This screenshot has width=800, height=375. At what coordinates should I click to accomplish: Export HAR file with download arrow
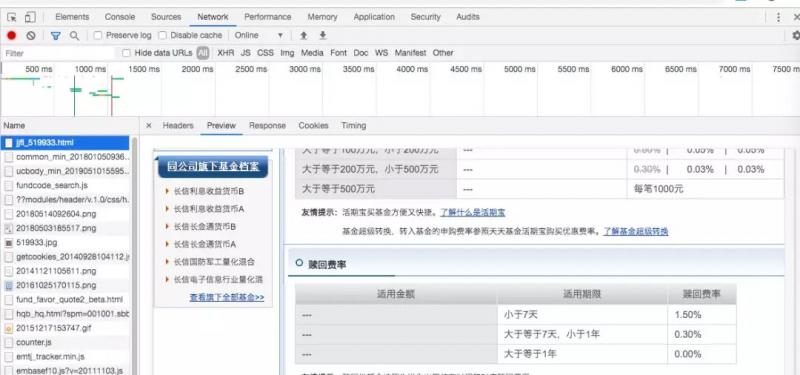(322, 35)
